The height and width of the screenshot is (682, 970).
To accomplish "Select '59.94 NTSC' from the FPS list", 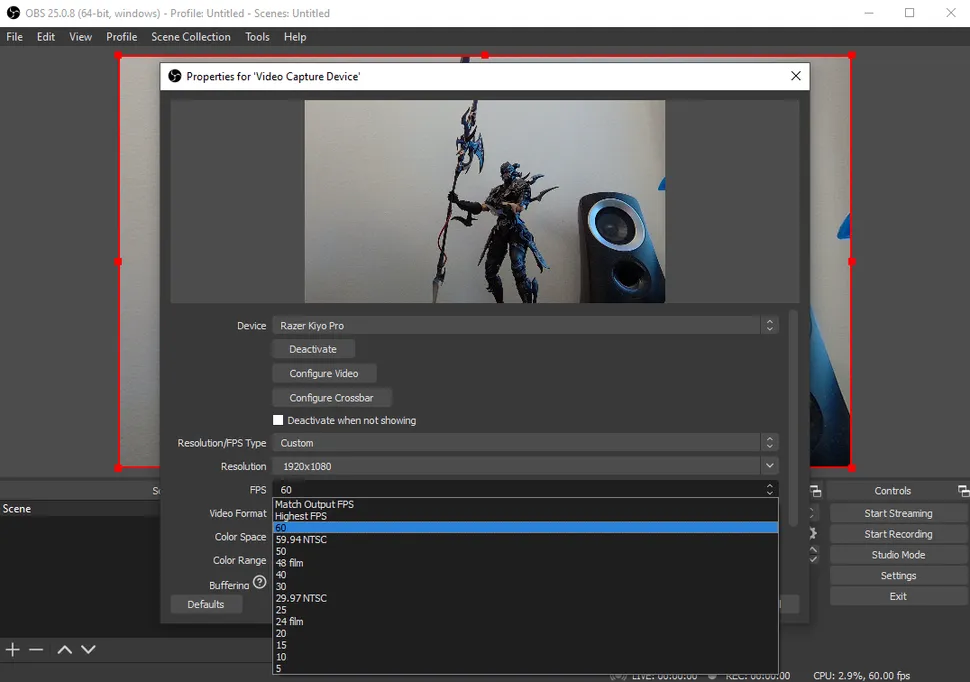I will [x=301, y=540].
